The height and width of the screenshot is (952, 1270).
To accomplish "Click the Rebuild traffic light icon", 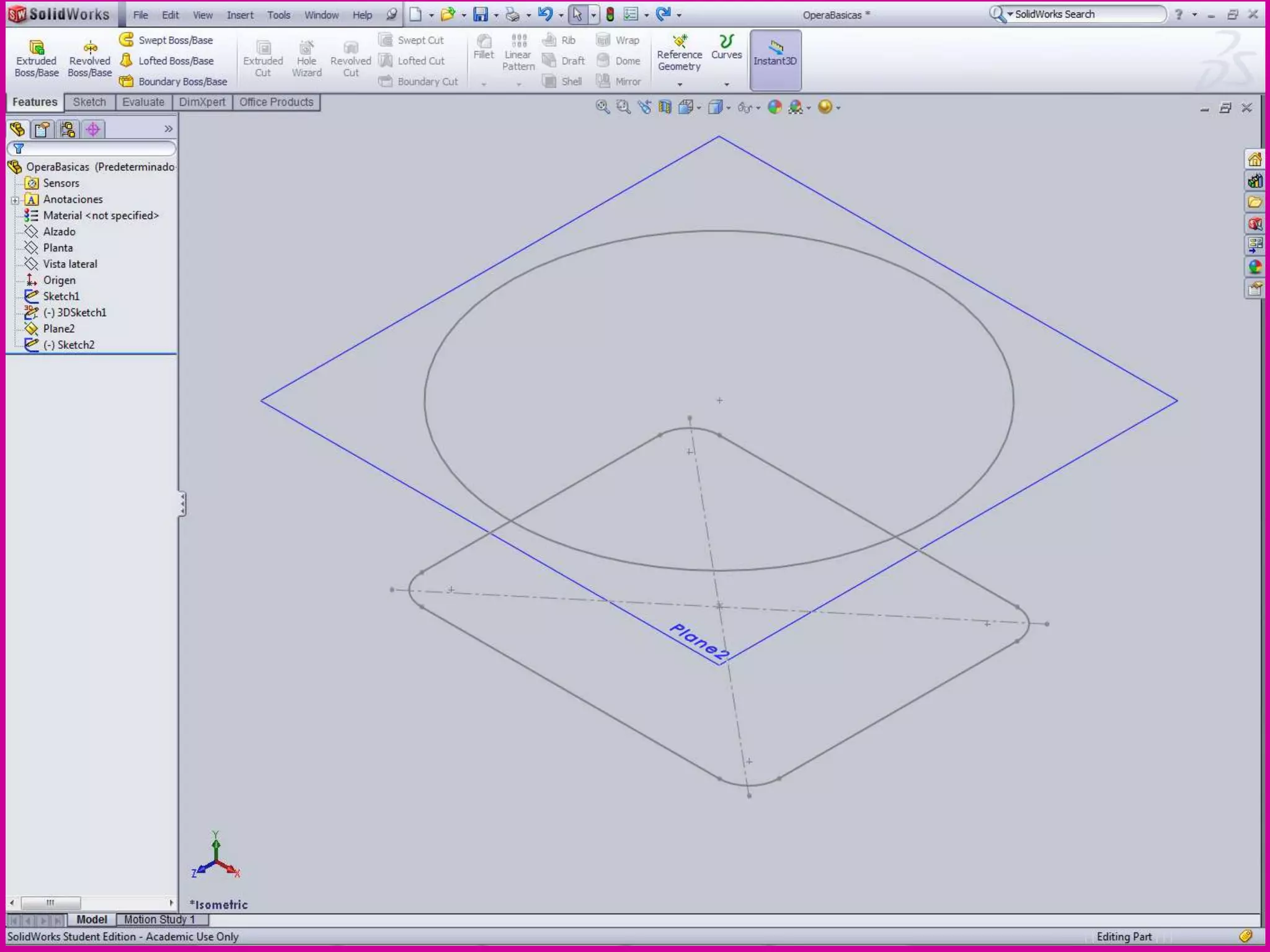I will (x=610, y=14).
